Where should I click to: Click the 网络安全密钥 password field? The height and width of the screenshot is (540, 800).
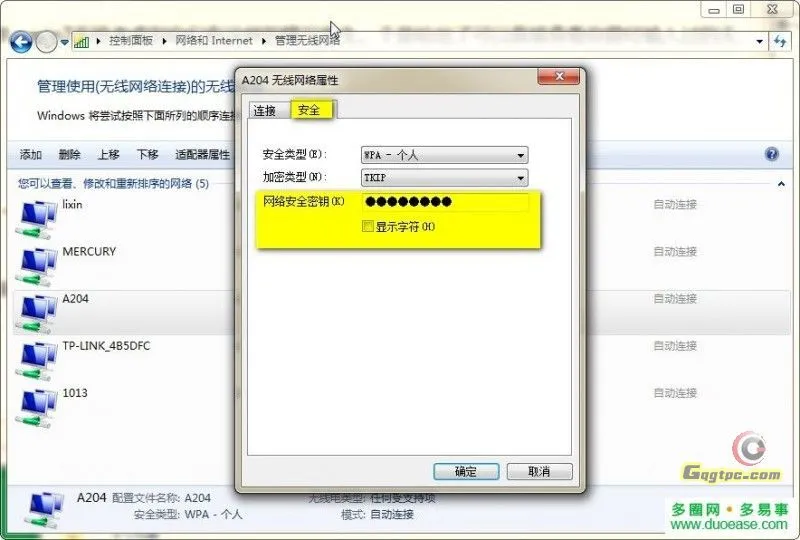coord(445,202)
